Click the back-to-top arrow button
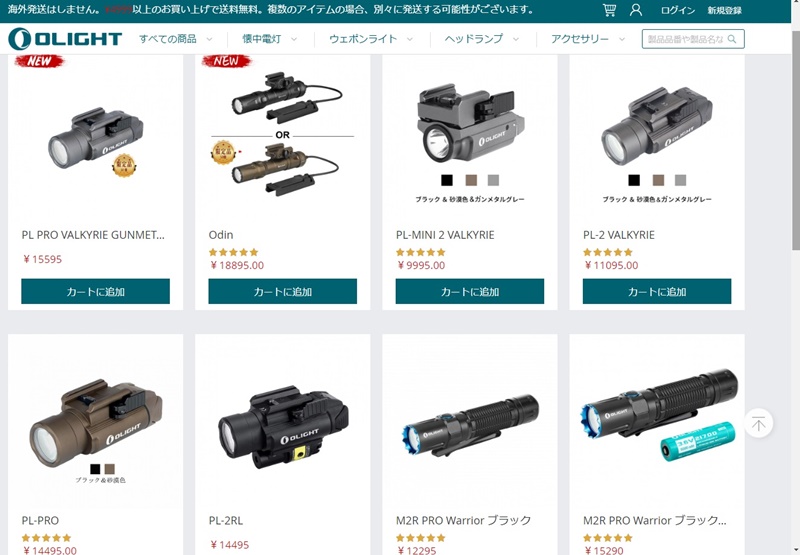The image size is (800, 555). click(759, 423)
